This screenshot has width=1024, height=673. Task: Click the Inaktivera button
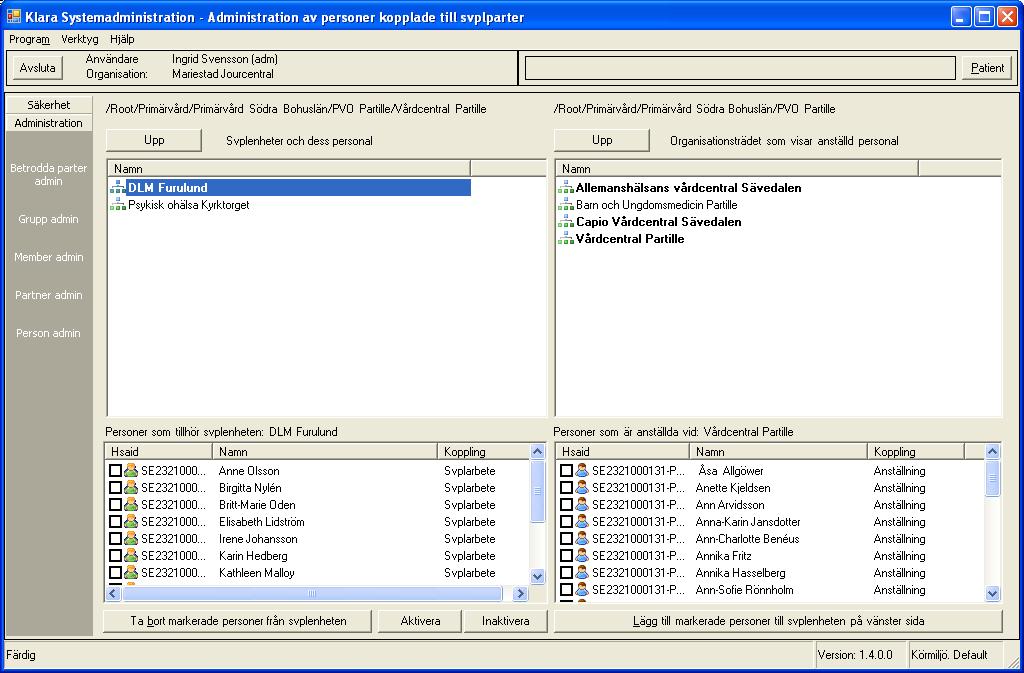505,621
